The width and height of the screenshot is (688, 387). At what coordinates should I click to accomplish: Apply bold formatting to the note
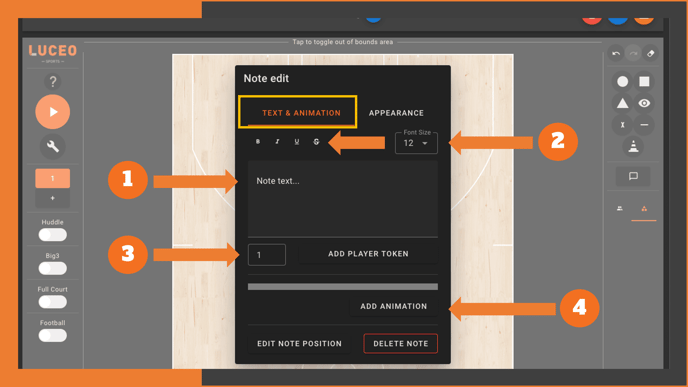258,141
